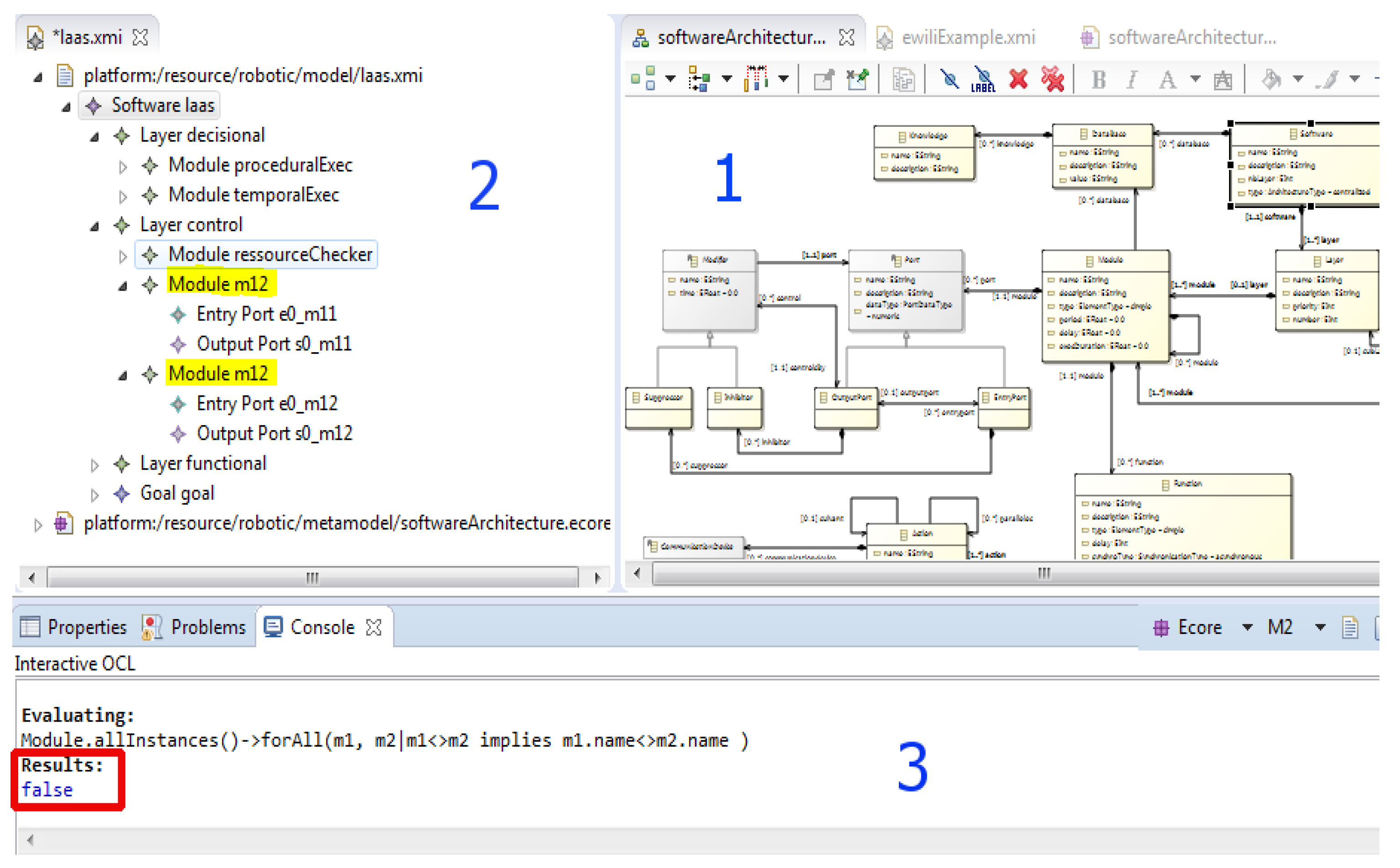
Task: Open the font color picker dropdown arrow
Action: click(x=1195, y=79)
